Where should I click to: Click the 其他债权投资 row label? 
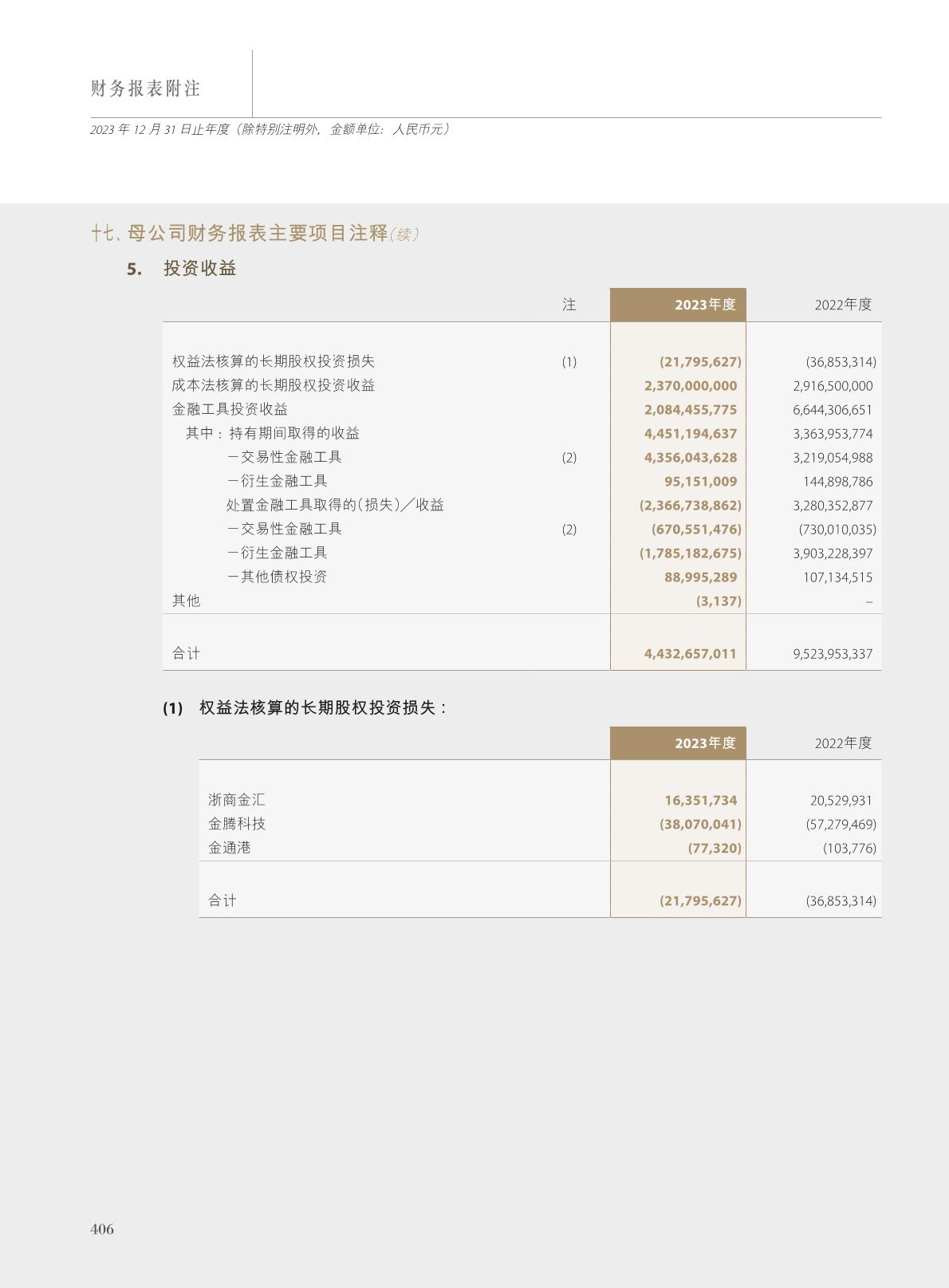tap(283, 577)
